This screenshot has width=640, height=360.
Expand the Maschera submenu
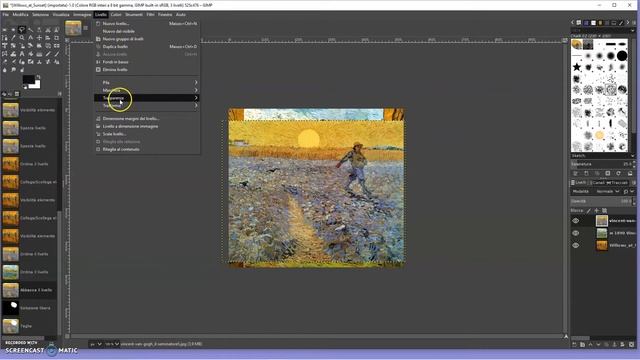click(147, 90)
